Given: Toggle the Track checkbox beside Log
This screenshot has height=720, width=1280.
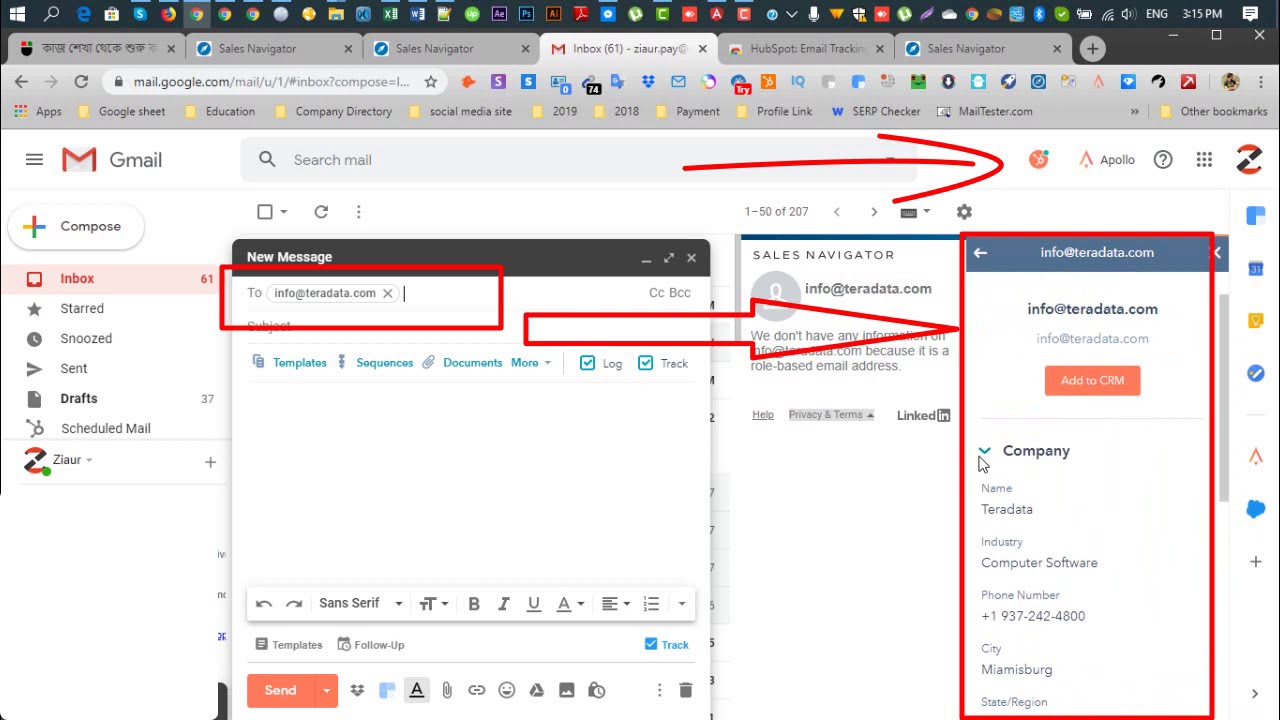Looking at the screenshot, I should [x=646, y=363].
